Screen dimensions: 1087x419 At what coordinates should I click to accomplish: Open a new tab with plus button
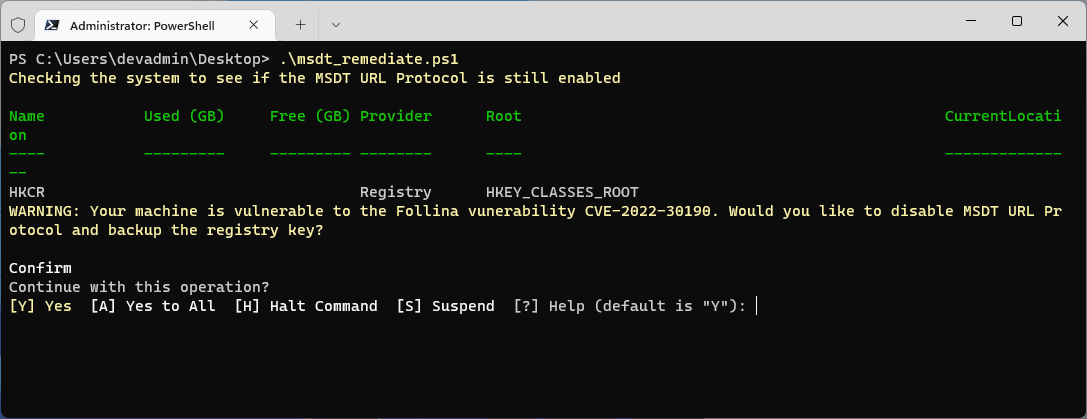tap(300, 22)
